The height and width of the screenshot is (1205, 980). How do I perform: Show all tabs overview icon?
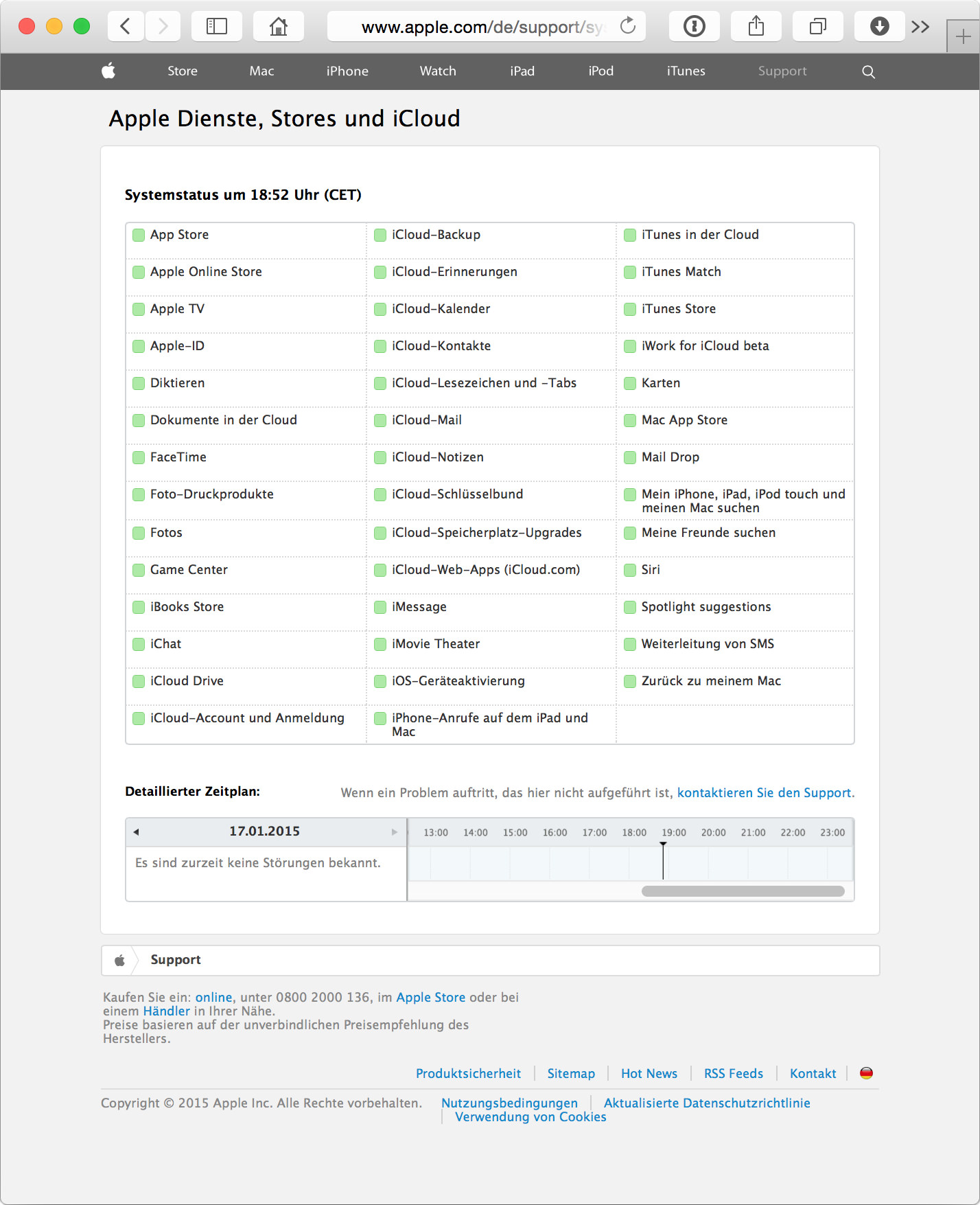click(818, 27)
